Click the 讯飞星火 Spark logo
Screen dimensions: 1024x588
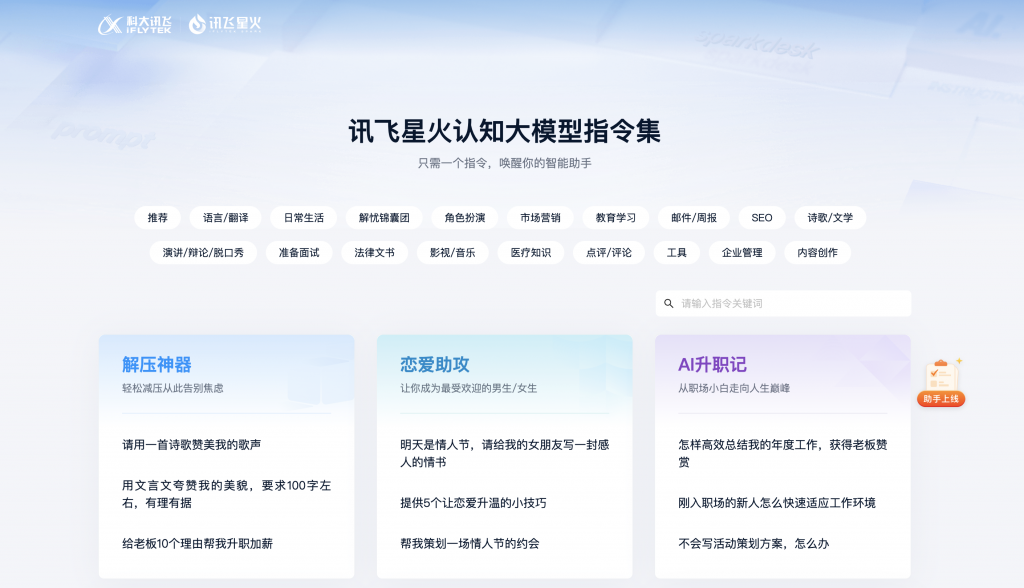225,24
